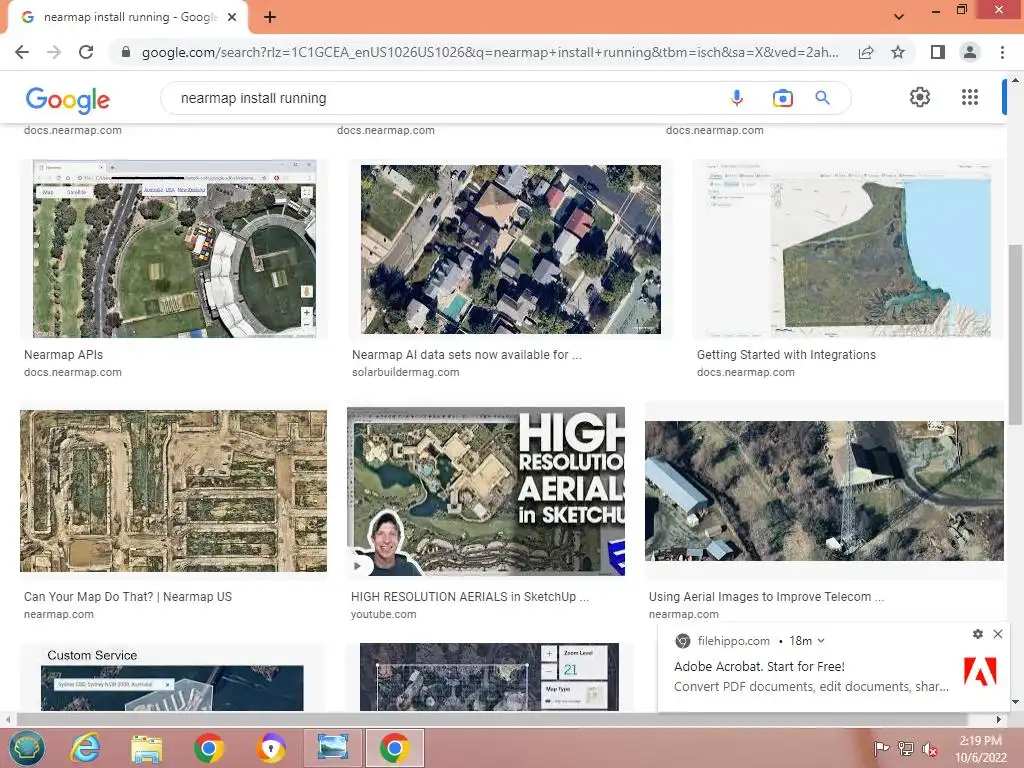The image size is (1024, 768).
Task: Open the network tray icon
Action: pyautogui.click(x=906, y=749)
